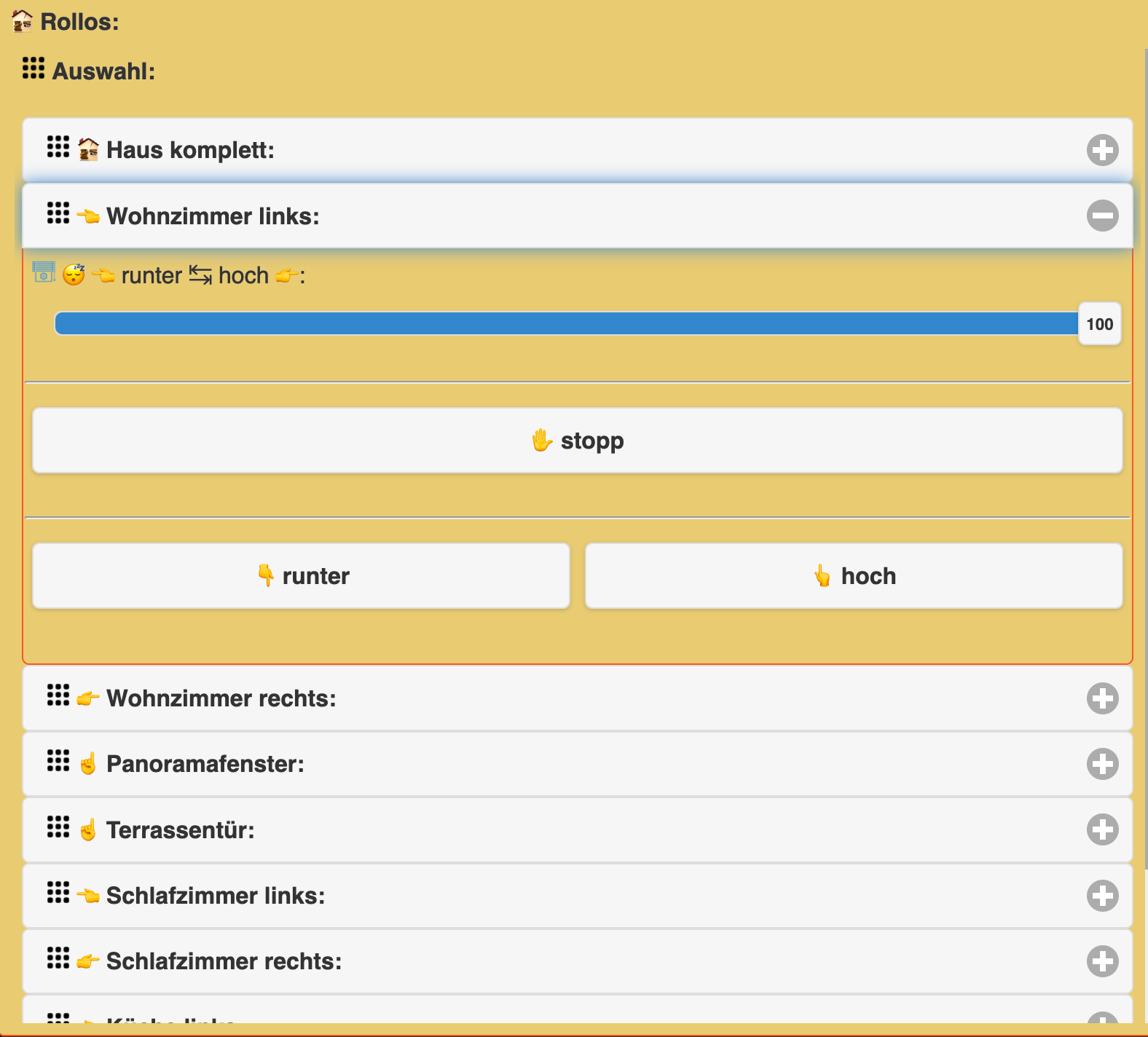Screen dimensions: 1148x1037
Task: Click the Wohnzimmer links header text
Action: pos(213,216)
